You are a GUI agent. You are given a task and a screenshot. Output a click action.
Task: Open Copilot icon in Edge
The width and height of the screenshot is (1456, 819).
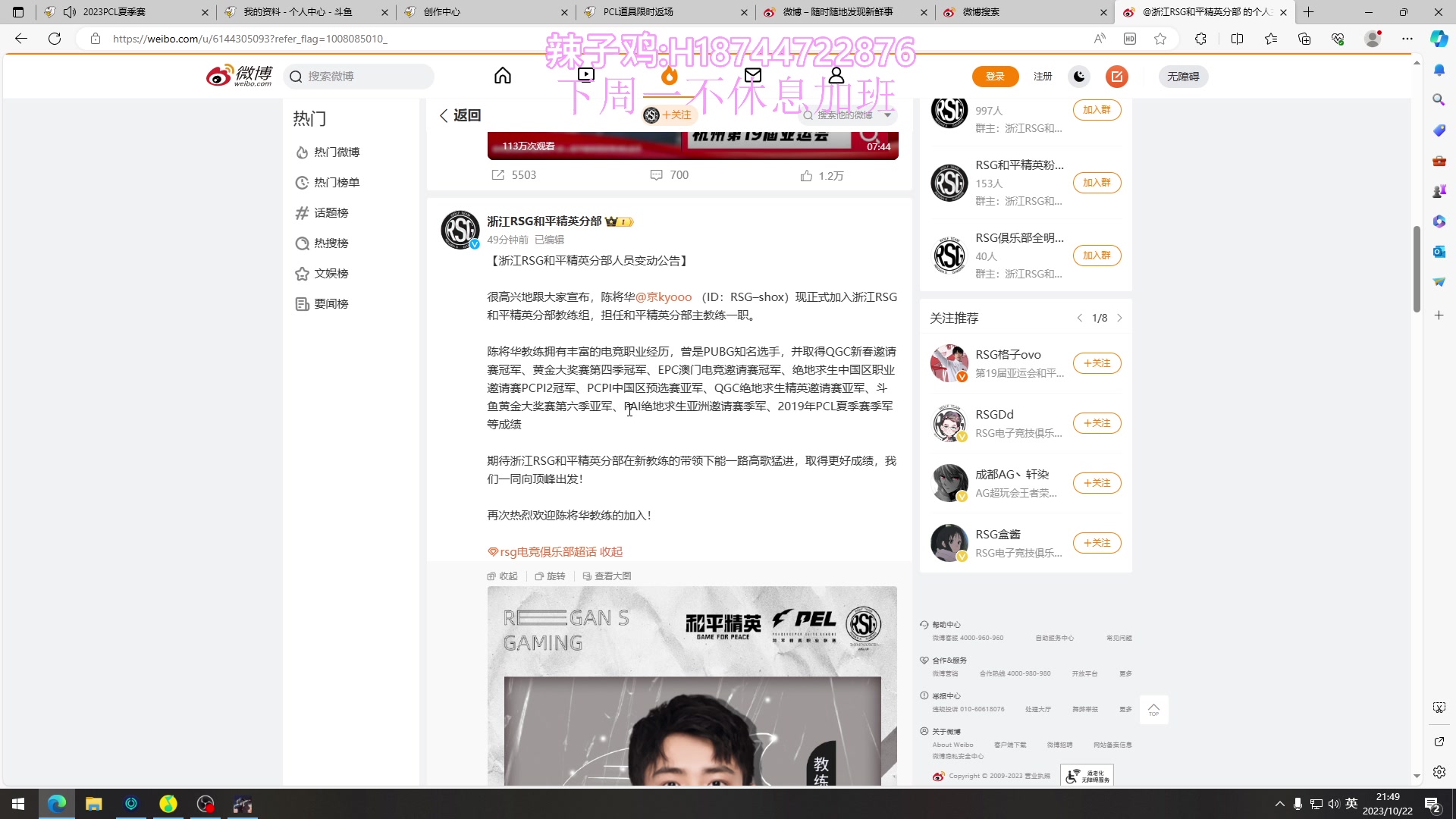pos(1439,39)
